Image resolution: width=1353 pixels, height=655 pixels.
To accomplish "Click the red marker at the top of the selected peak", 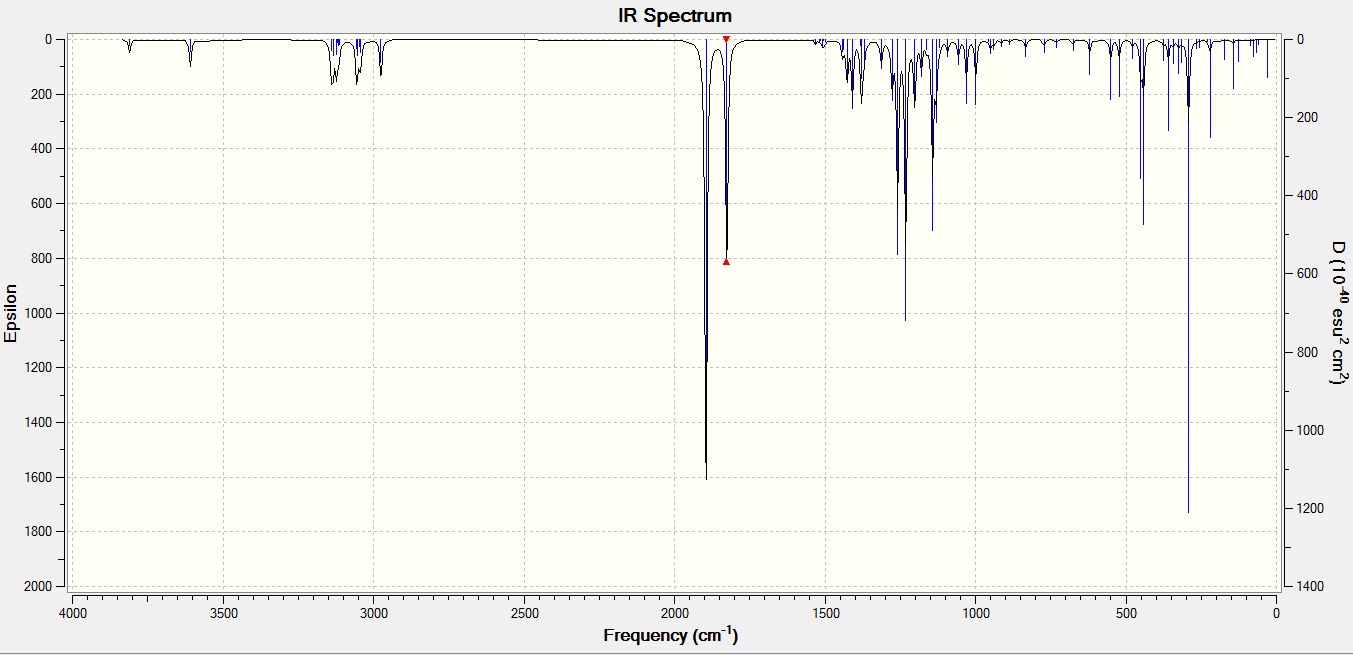I will (x=726, y=38).
